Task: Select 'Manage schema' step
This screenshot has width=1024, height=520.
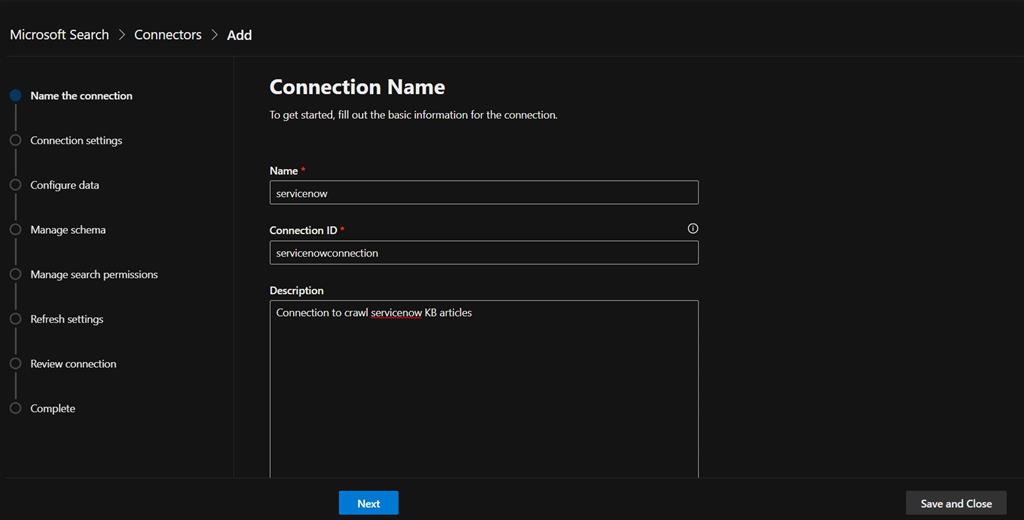Action: click(x=68, y=230)
